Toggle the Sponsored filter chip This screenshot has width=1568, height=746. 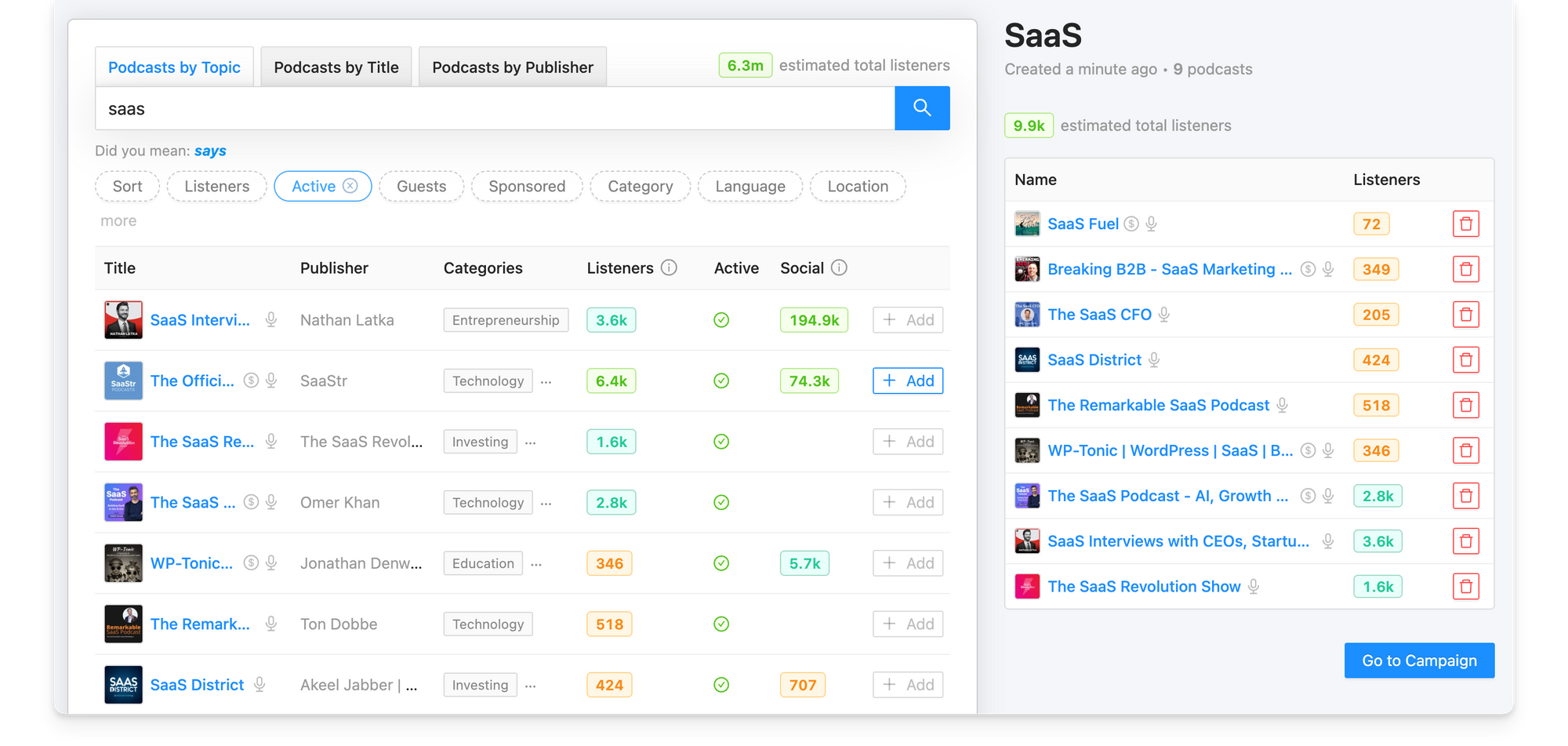point(527,187)
